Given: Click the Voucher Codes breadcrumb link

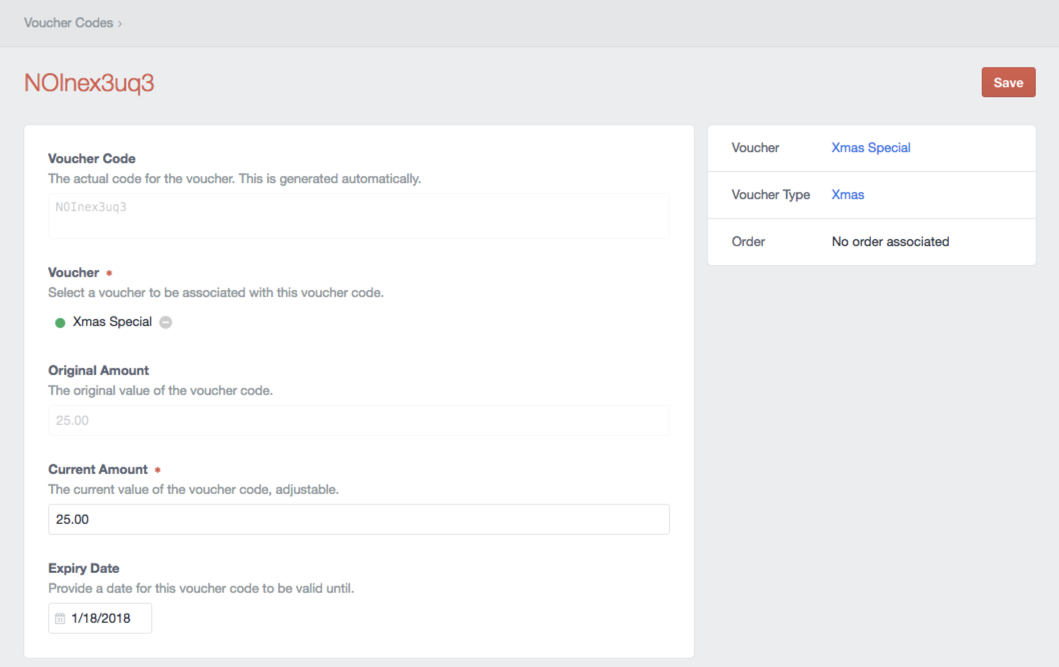Looking at the screenshot, I should click(x=68, y=22).
